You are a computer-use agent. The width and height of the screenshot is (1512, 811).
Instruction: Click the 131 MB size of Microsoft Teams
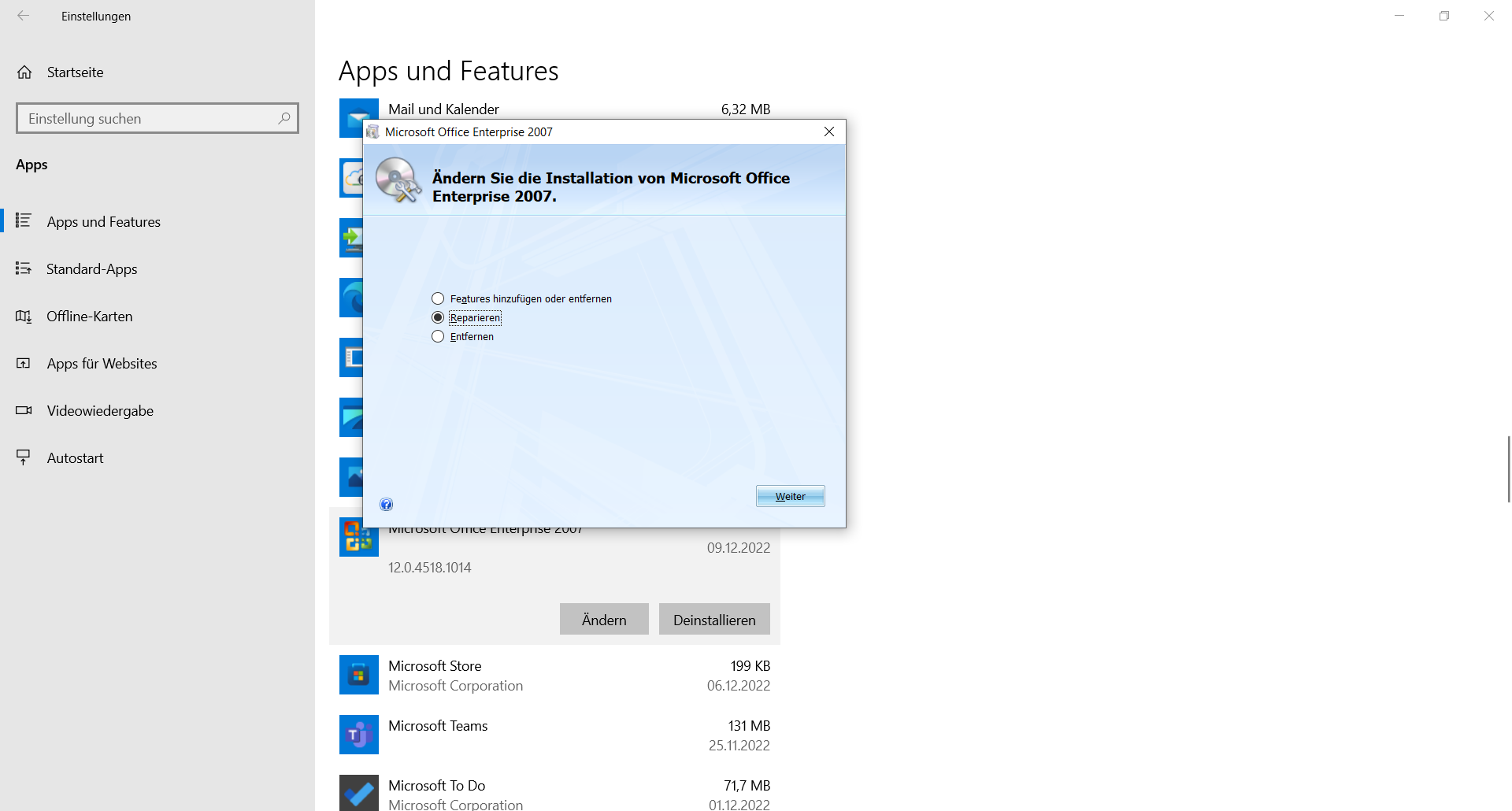749,726
